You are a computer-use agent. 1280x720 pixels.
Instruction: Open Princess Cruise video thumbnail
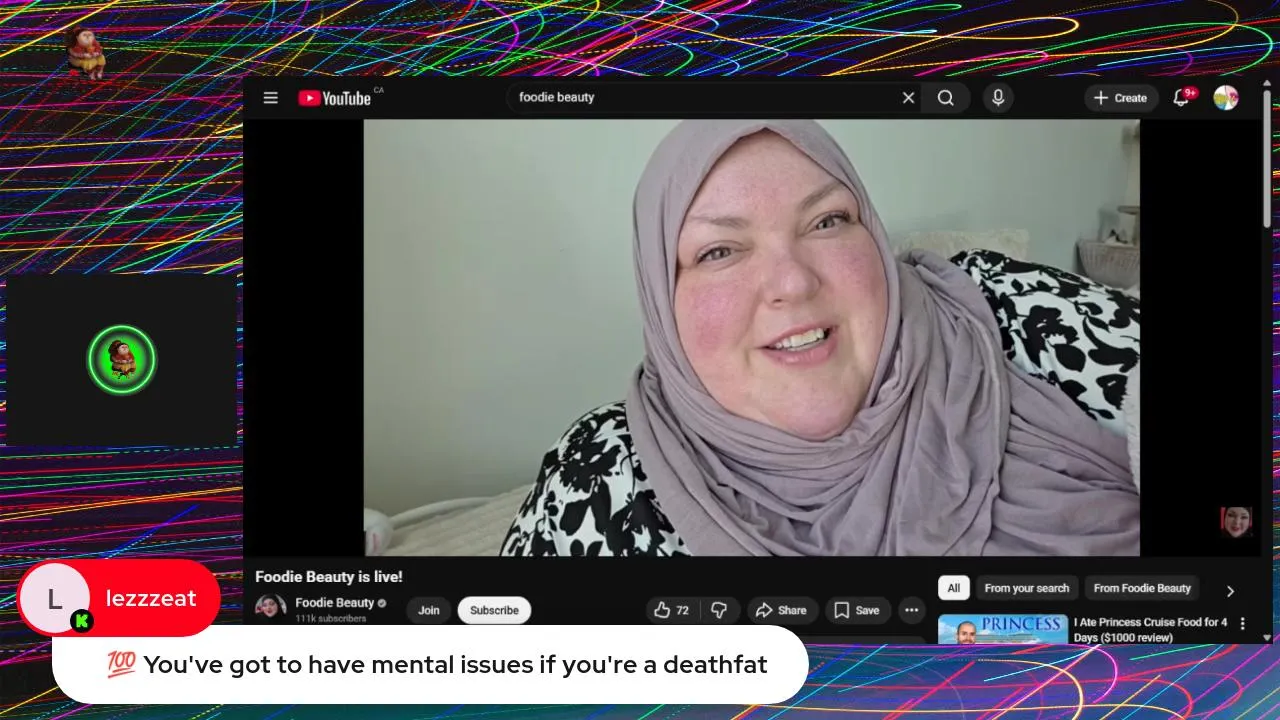[1003, 629]
